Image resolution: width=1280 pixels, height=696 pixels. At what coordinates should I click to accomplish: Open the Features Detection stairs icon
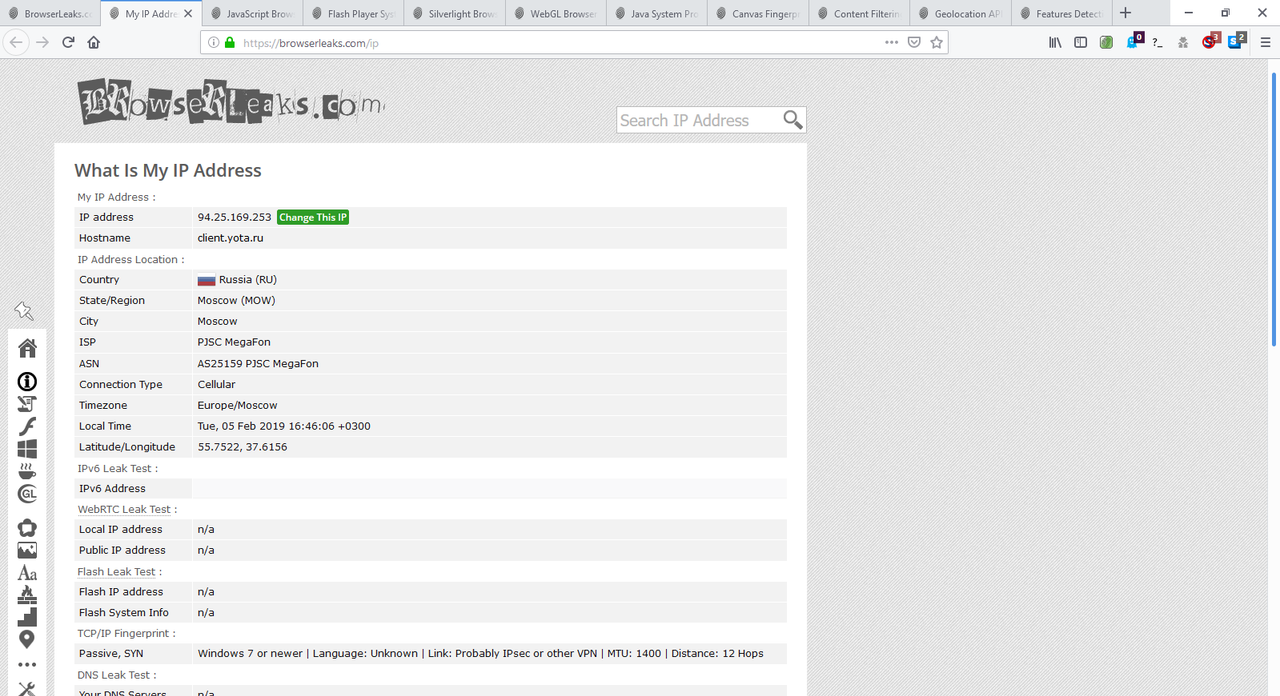[x=27, y=617]
